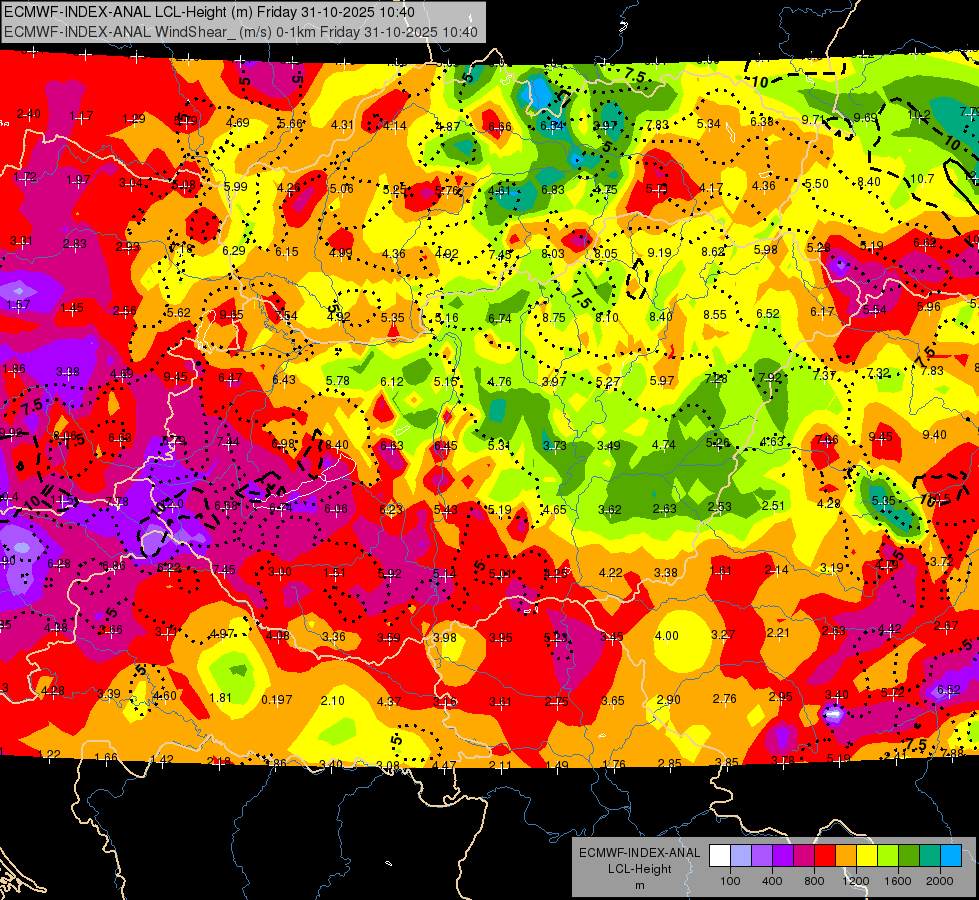Image resolution: width=979 pixels, height=900 pixels.
Task: Click the lime green legend swatch
Action: (x=888, y=856)
